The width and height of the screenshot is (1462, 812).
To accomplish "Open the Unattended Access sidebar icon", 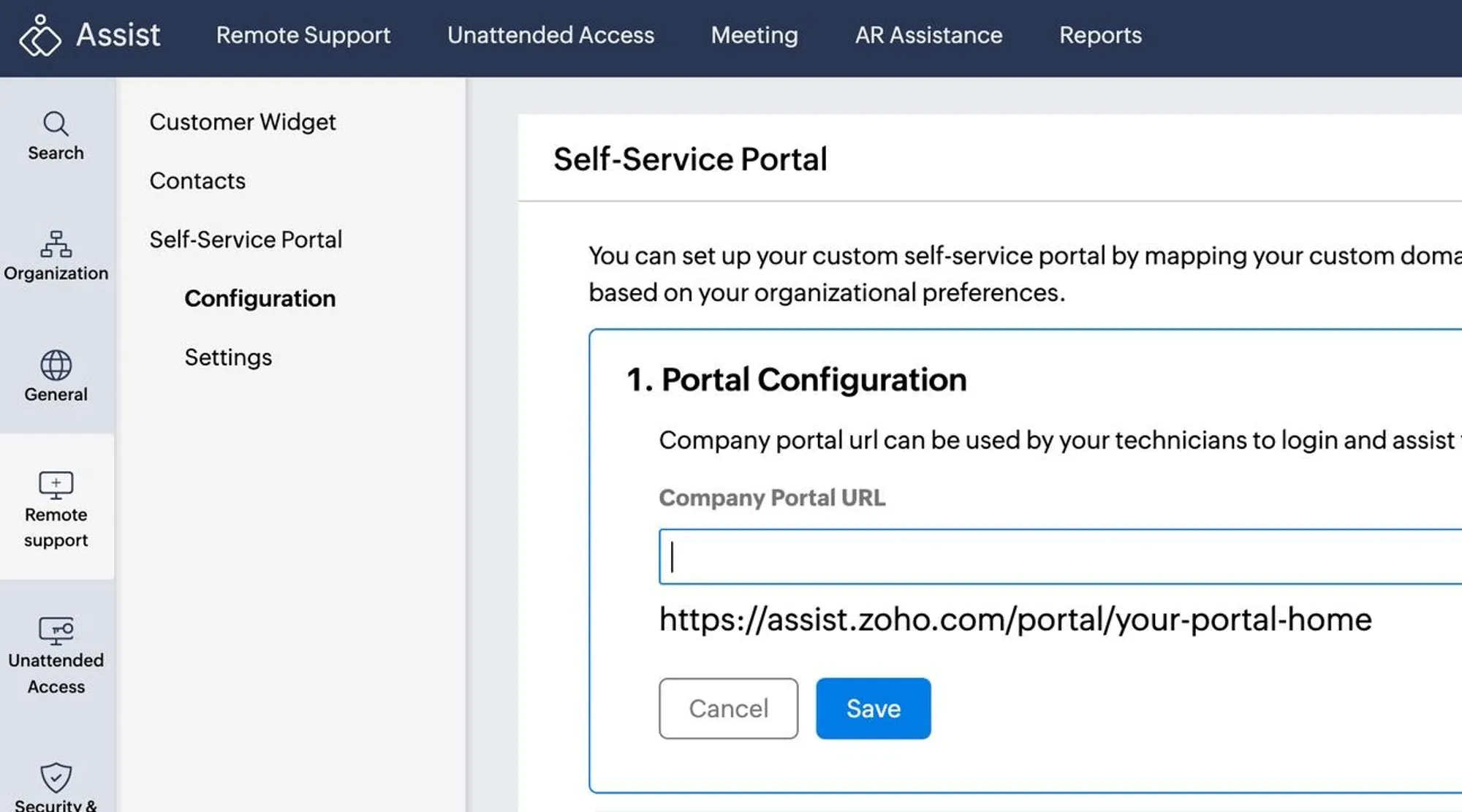I will (x=56, y=631).
